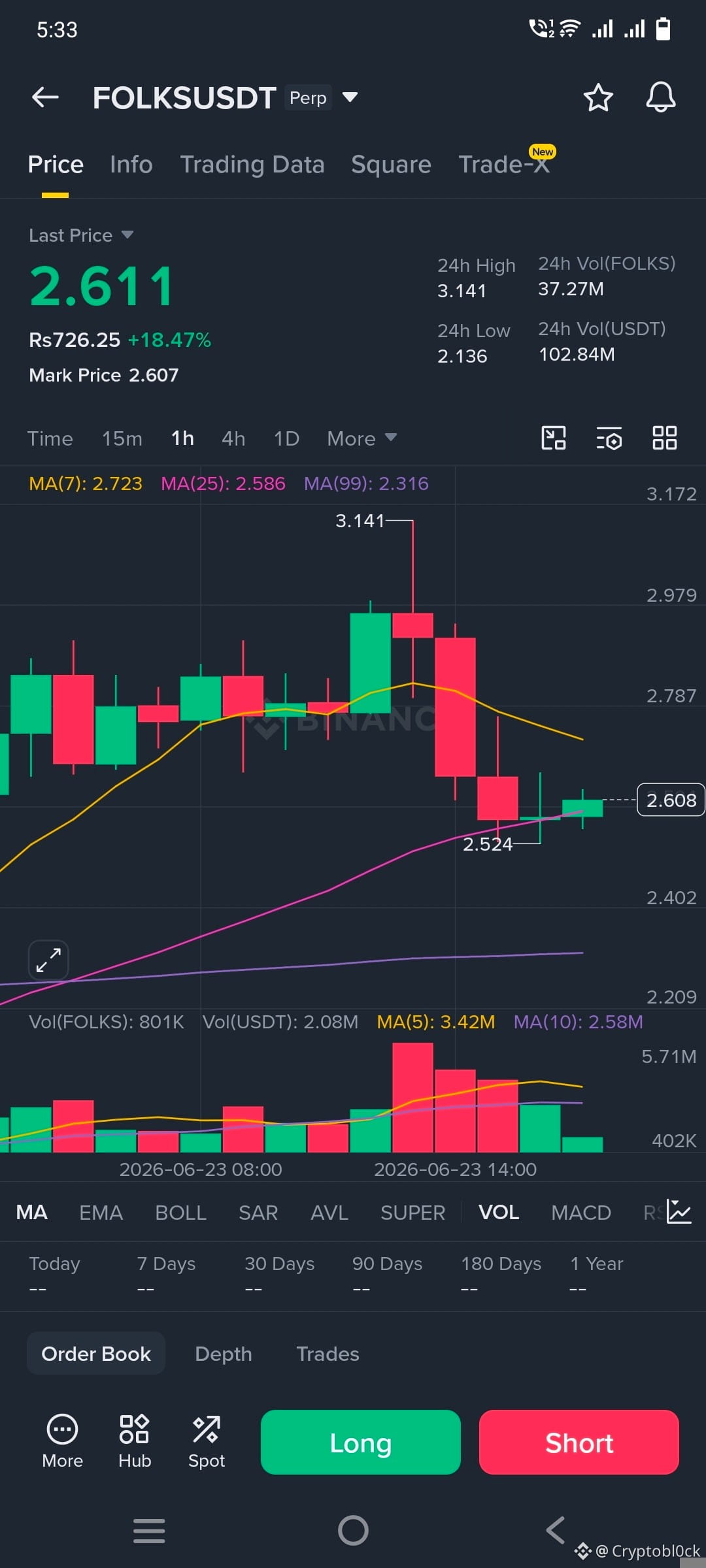Screen dimensions: 706x1568
Task: Expand More timeframes dropdown
Action: point(362,438)
